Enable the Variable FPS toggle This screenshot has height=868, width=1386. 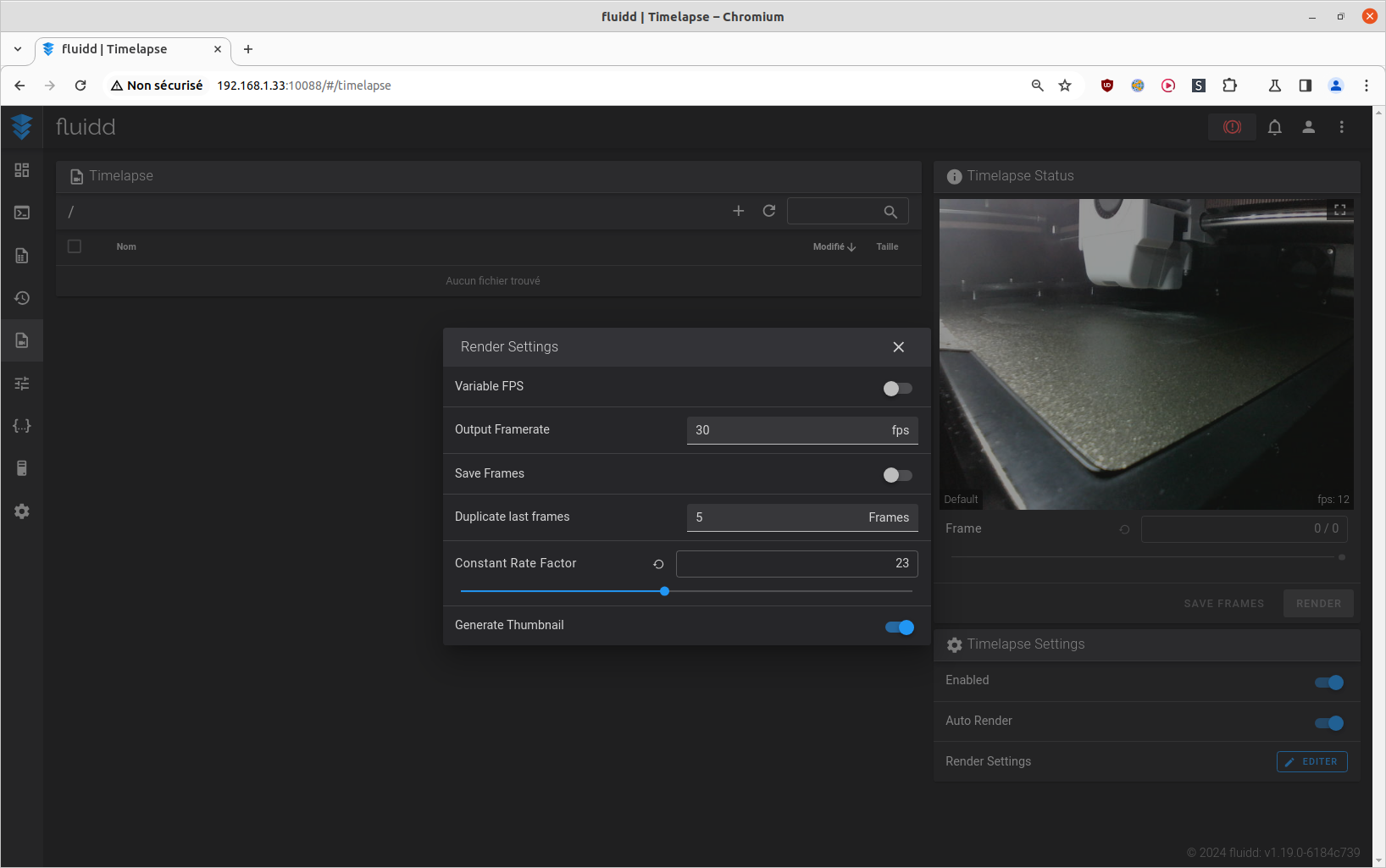tap(897, 389)
